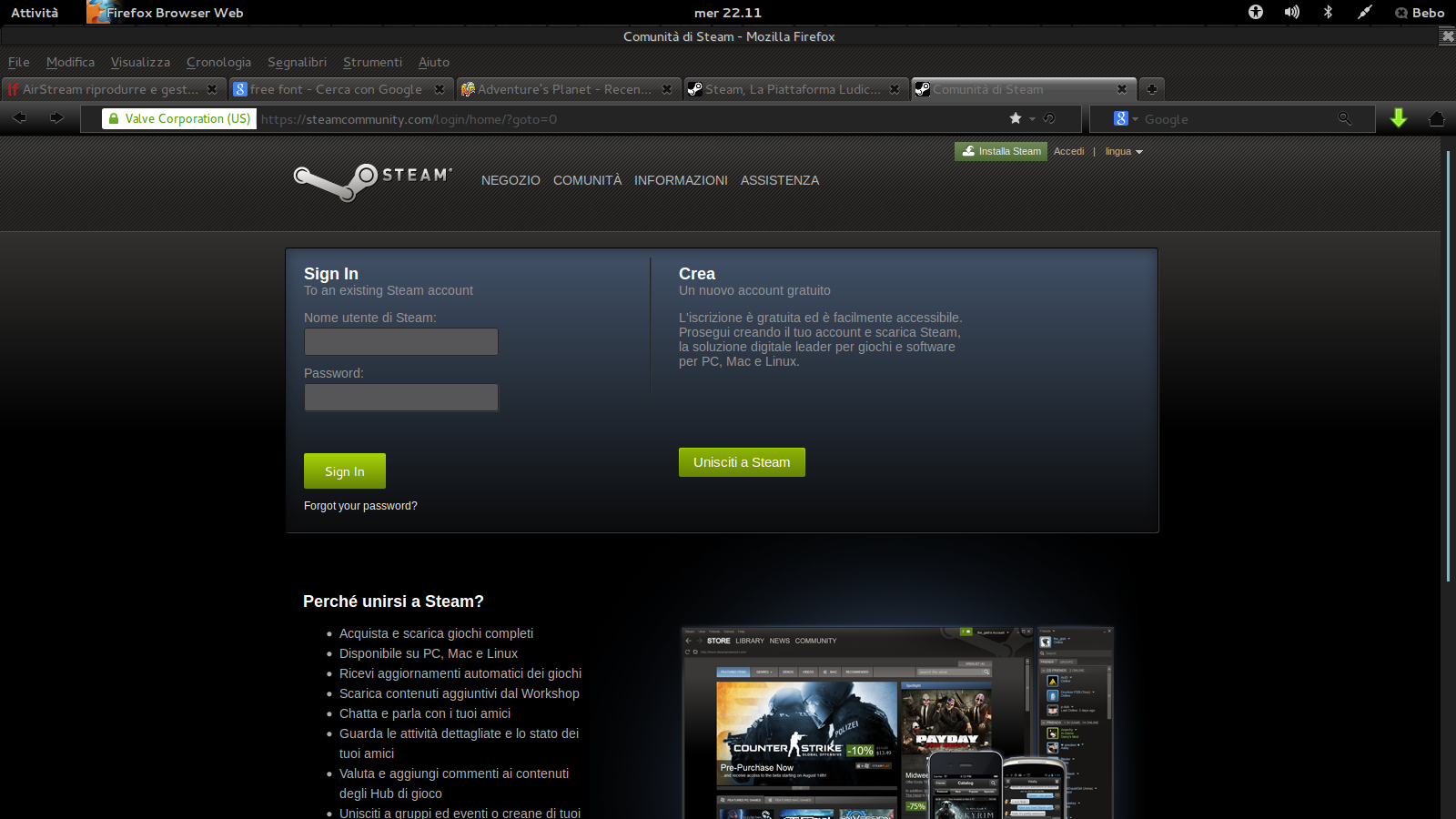Screen dimensions: 1456x819
Task: Click the search magnifier in Google box
Action: pyautogui.click(x=1344, y=118)
